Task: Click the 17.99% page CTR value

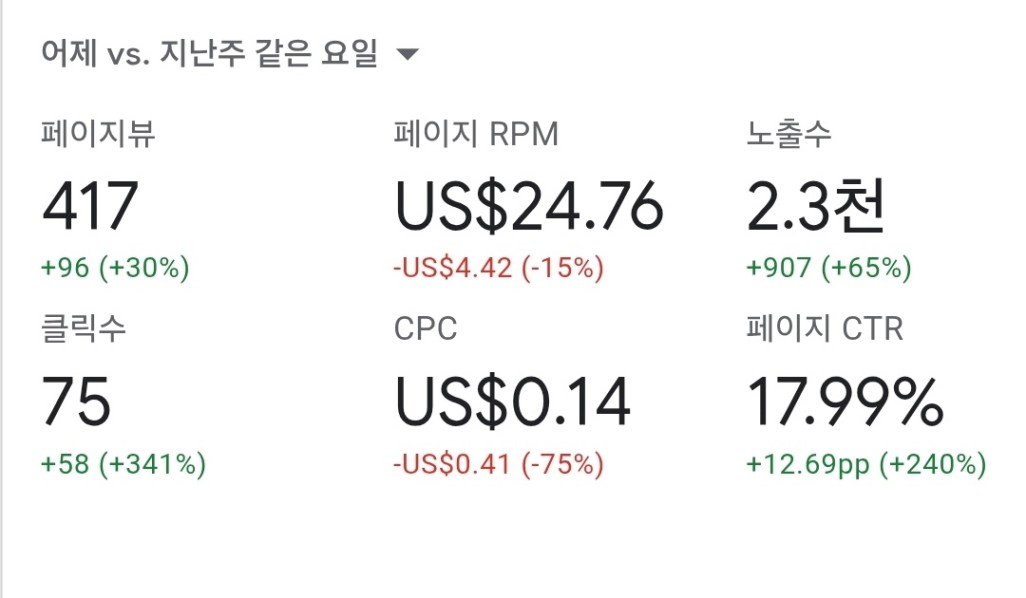Action: click(x=845, y=401)
